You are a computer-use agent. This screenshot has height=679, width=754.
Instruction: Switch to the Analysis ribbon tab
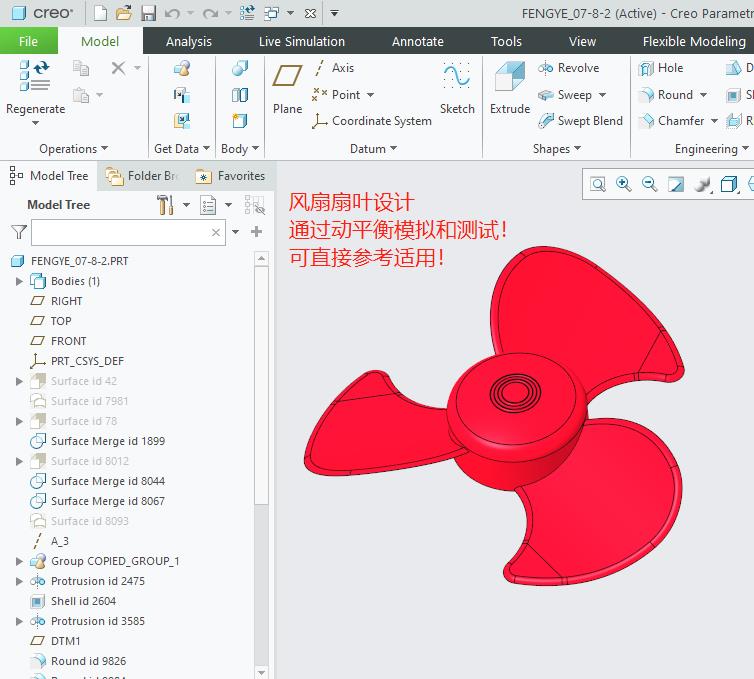(x=188, y=41)
